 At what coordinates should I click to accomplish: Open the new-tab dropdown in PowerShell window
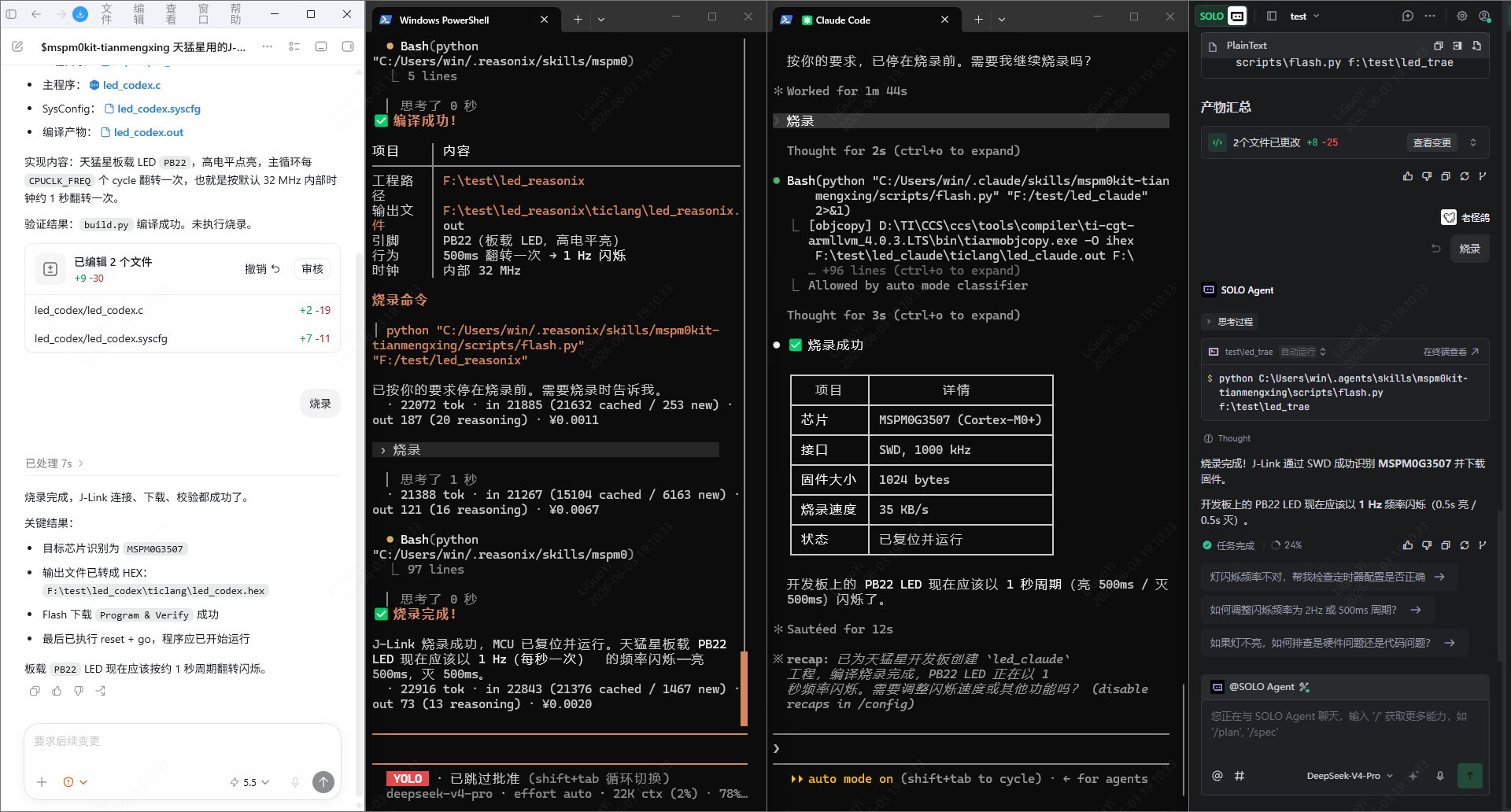point(601,20)
